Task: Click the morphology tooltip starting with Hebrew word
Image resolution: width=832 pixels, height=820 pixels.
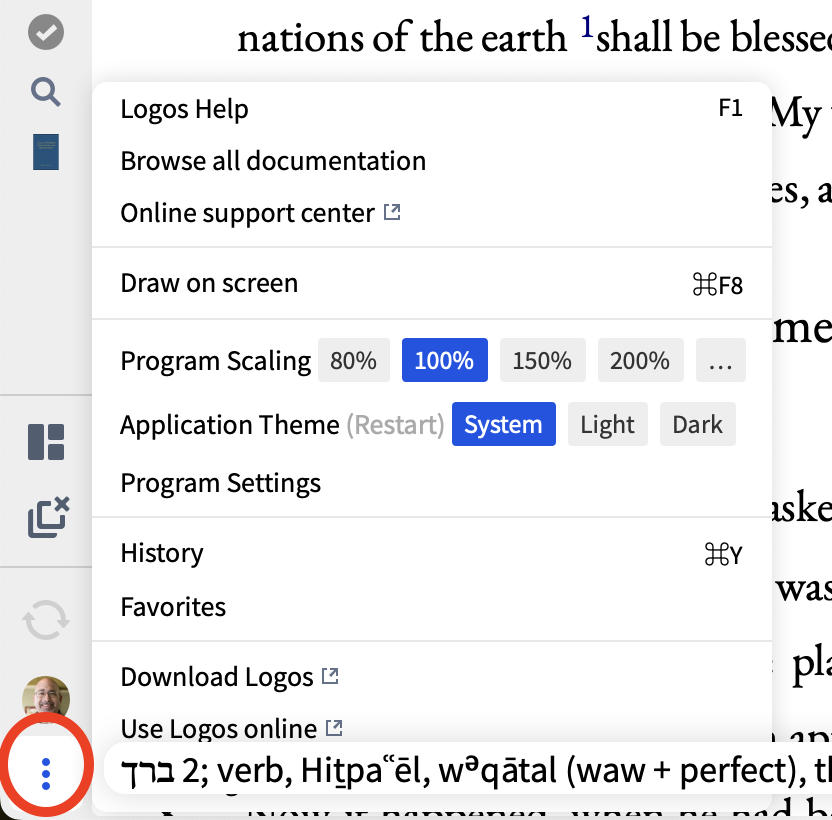Action: tap(468, 770)
